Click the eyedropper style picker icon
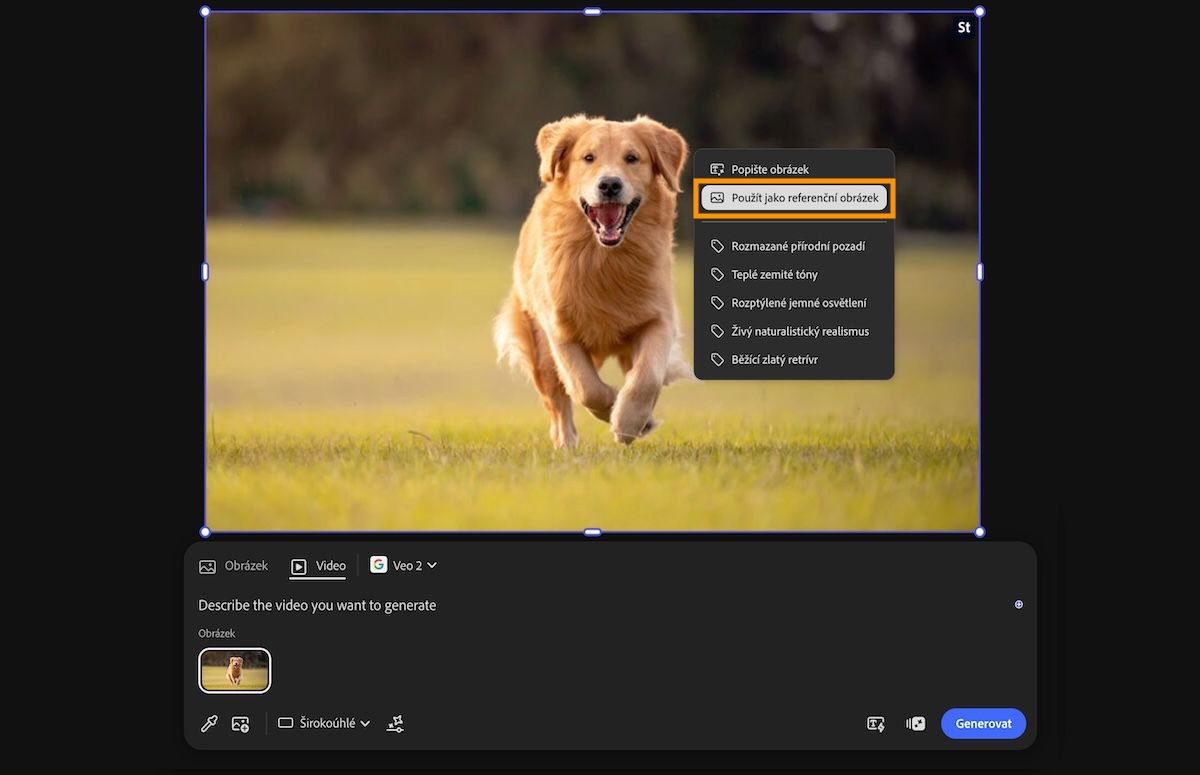Viewport: 1200px width, 775px height. 209,723
